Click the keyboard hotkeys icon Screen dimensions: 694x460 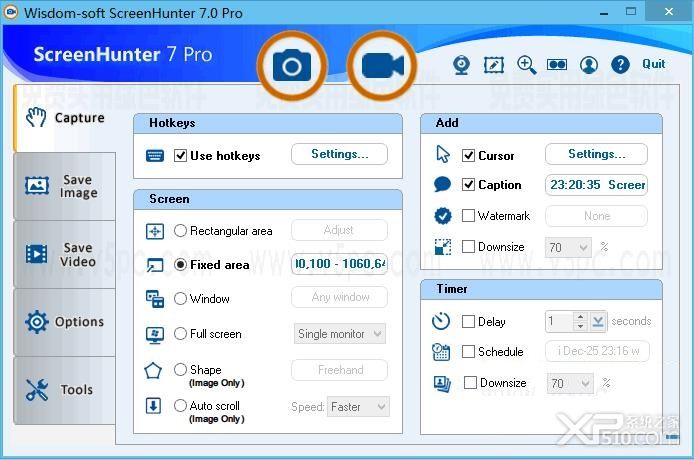click(154, 156)
